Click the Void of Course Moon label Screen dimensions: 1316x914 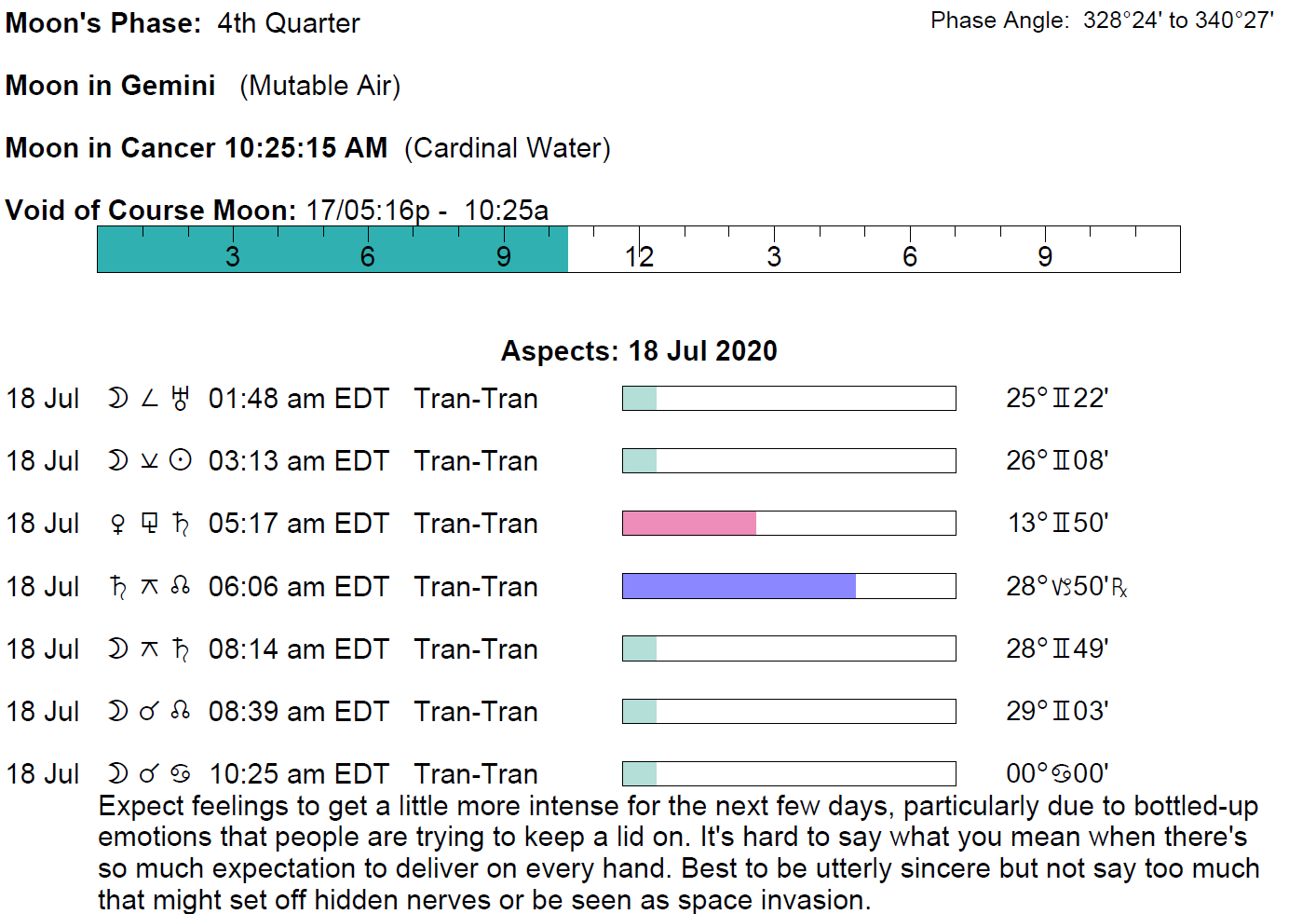(x=150, y=211)
